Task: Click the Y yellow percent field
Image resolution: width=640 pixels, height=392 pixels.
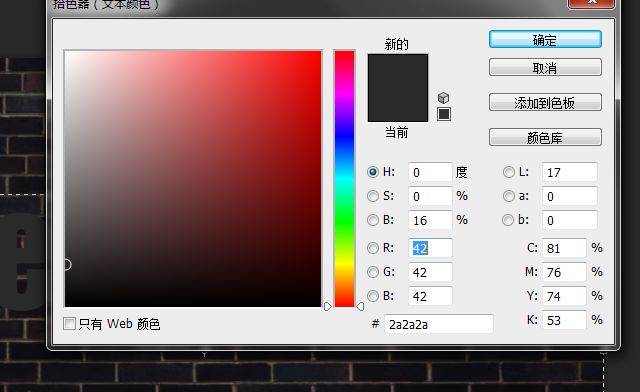Action: click(x=564, y=296)
